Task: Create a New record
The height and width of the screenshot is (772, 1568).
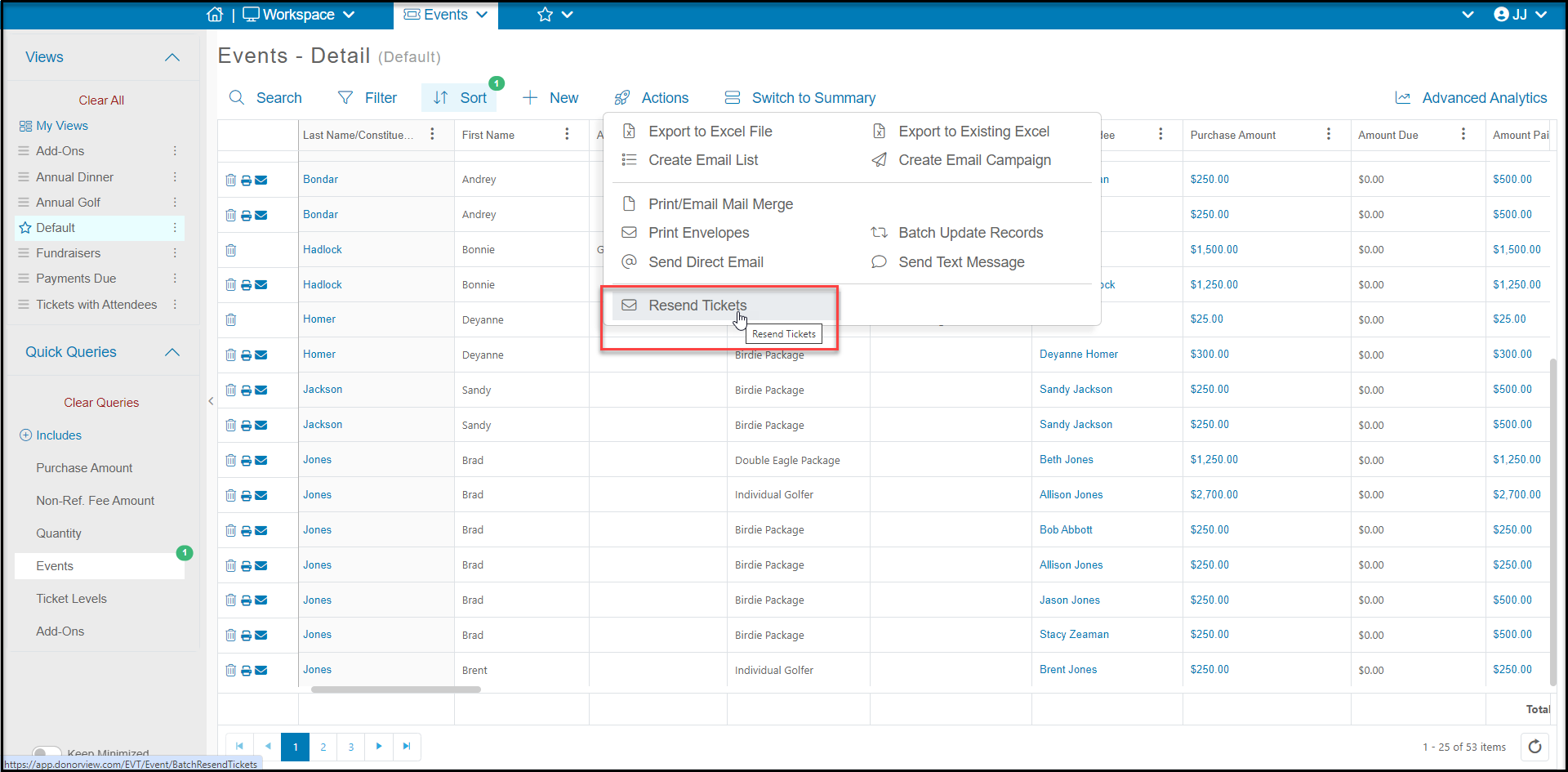Action: tap(550, 98)
